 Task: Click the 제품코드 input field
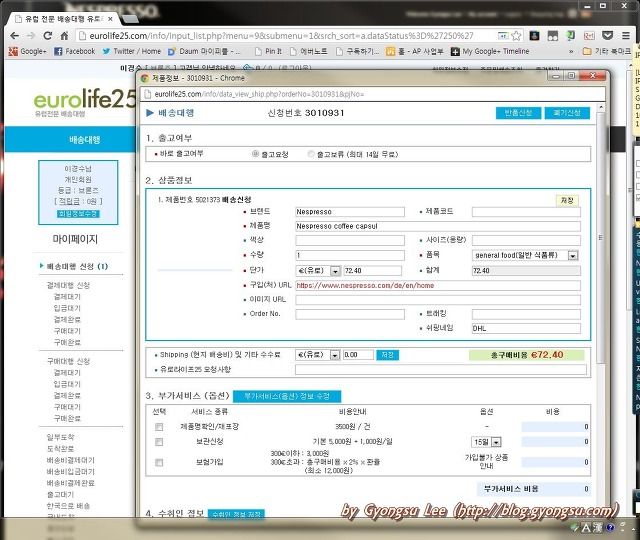[526, 212]
